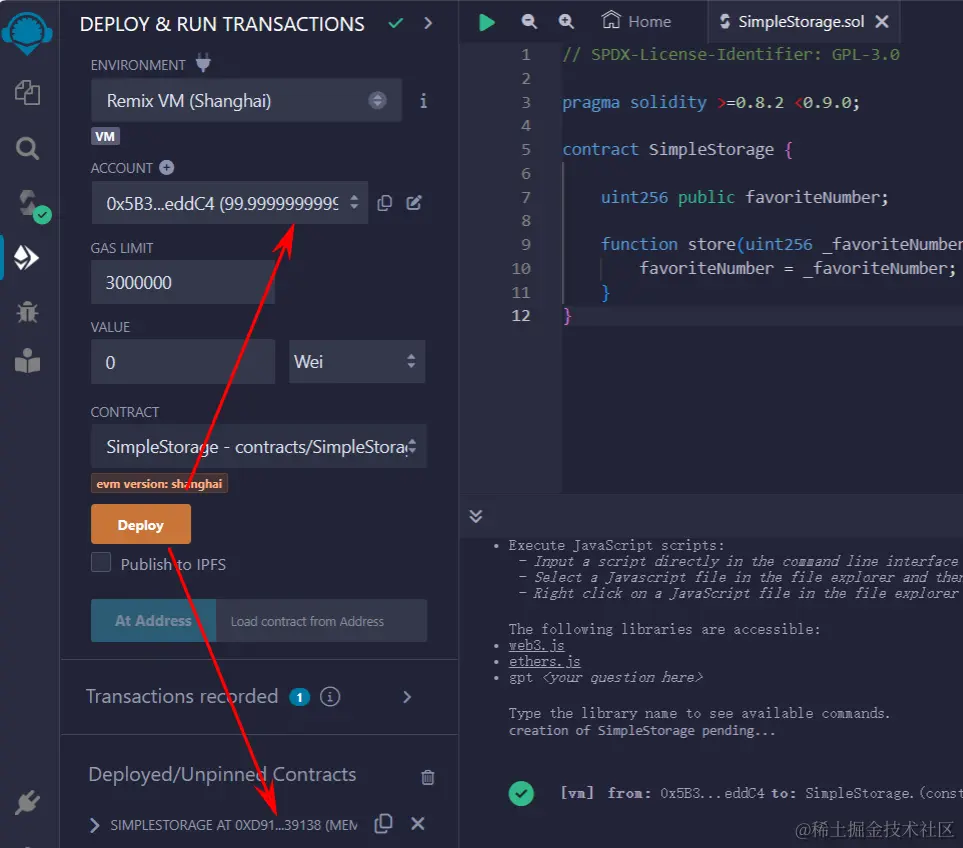Expand the Transactions recorded section arrow
Screen dimensions: 963x848
click(407, 697)
